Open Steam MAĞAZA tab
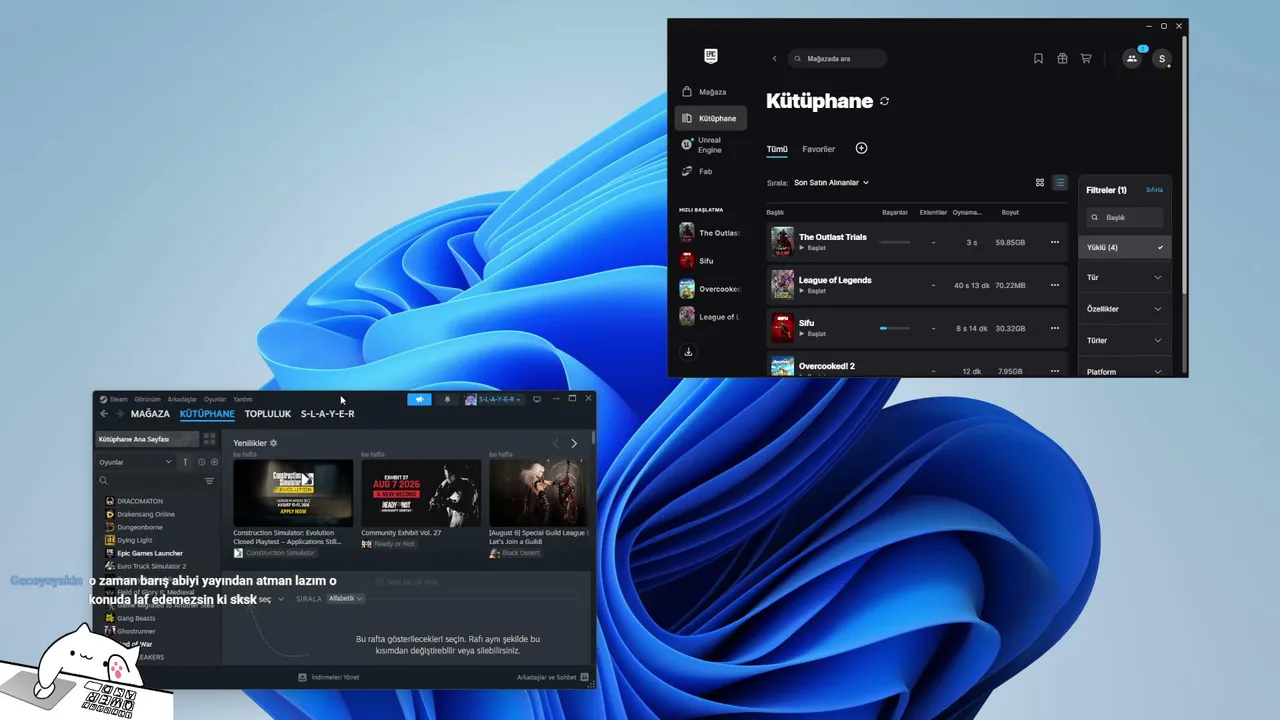Screen dimensions: 1280x720 point(150,414)
